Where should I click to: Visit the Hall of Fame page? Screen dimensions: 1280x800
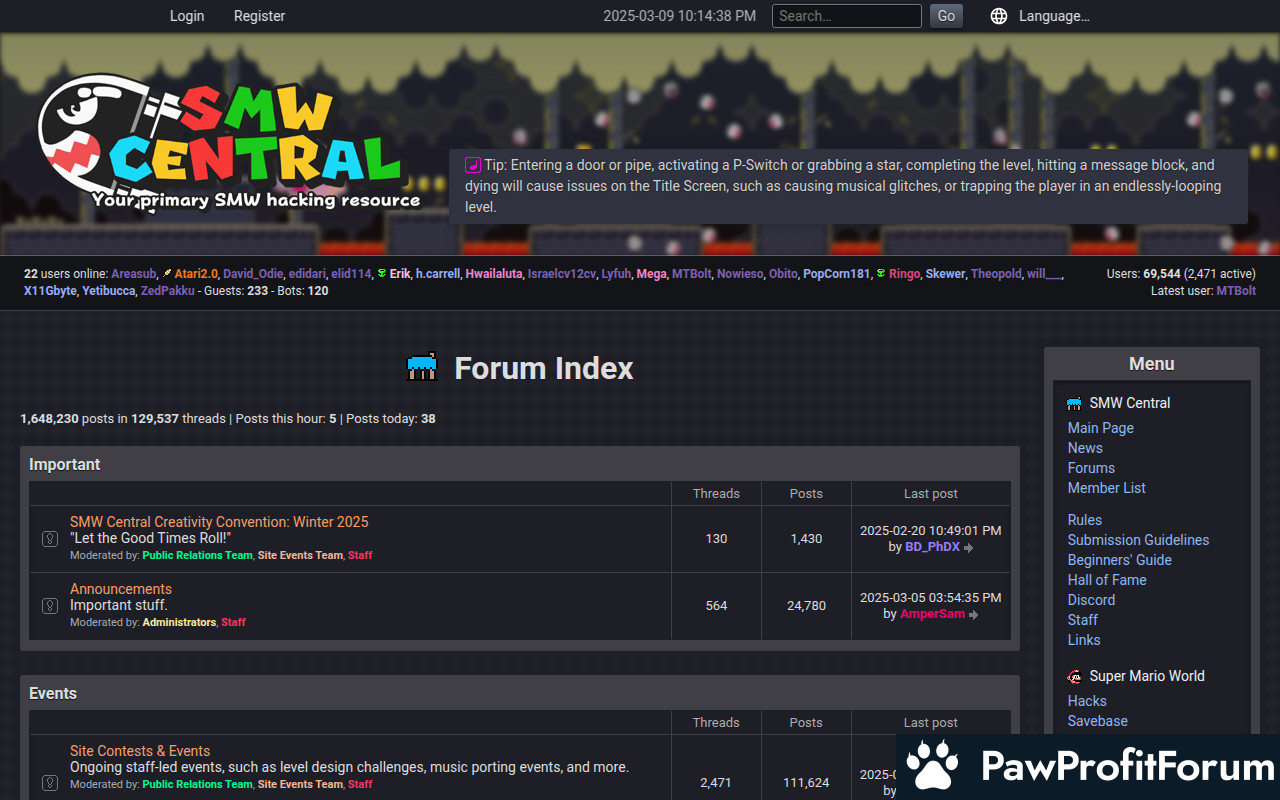click(x=1107, y=580)
